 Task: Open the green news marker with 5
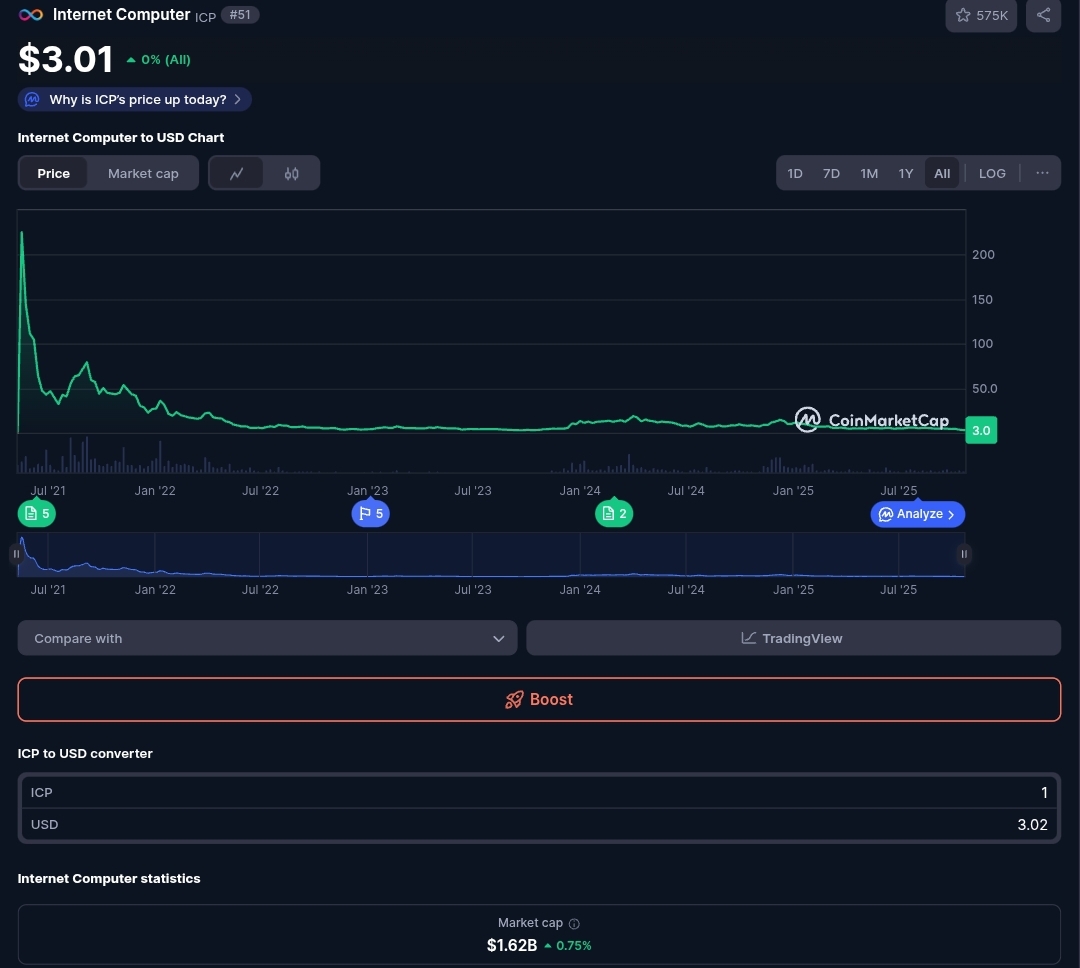(37, 513)
